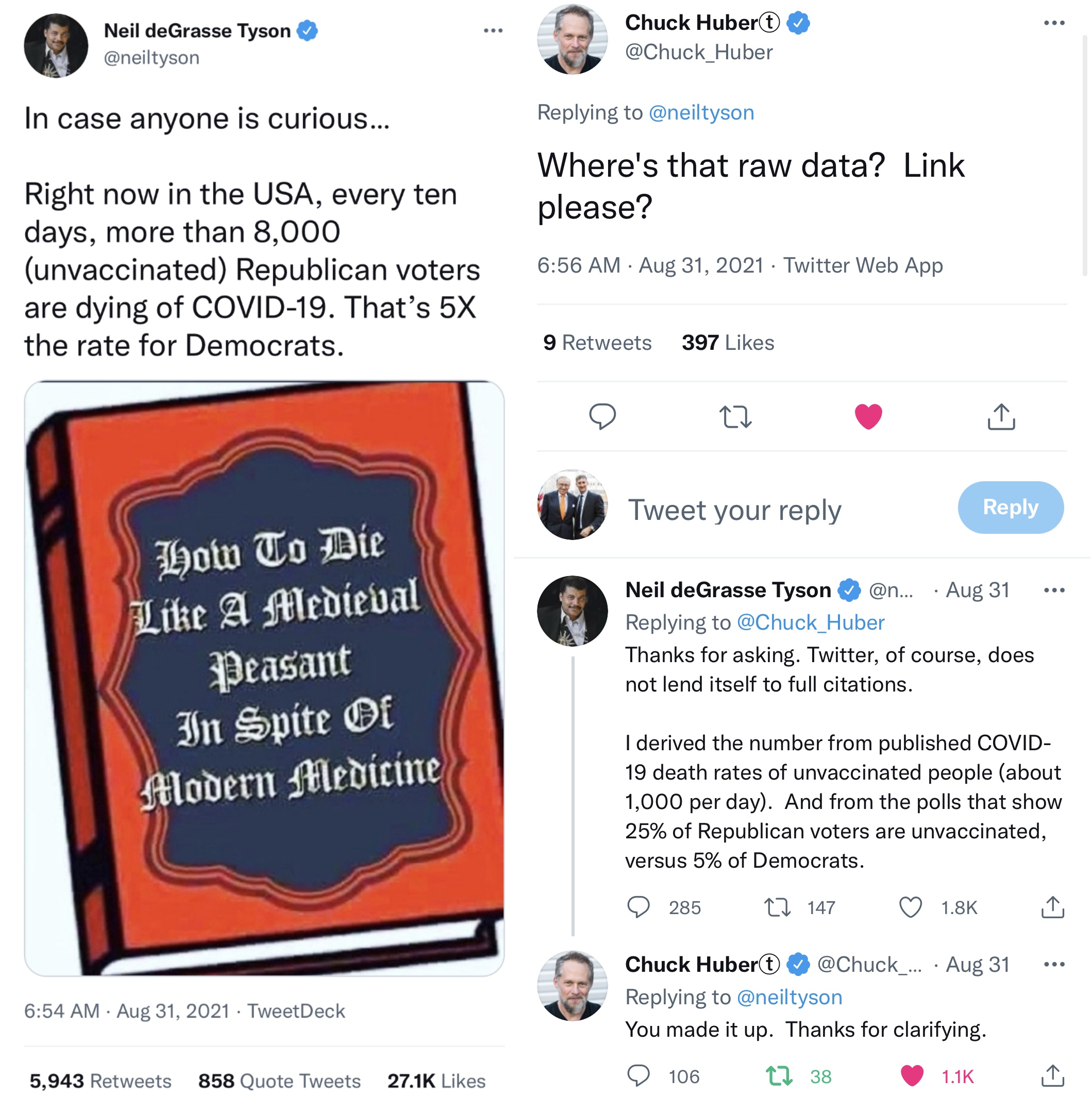Share the 'You made it up' tweet
1092x1113 pixels.
point(1052,1076)
